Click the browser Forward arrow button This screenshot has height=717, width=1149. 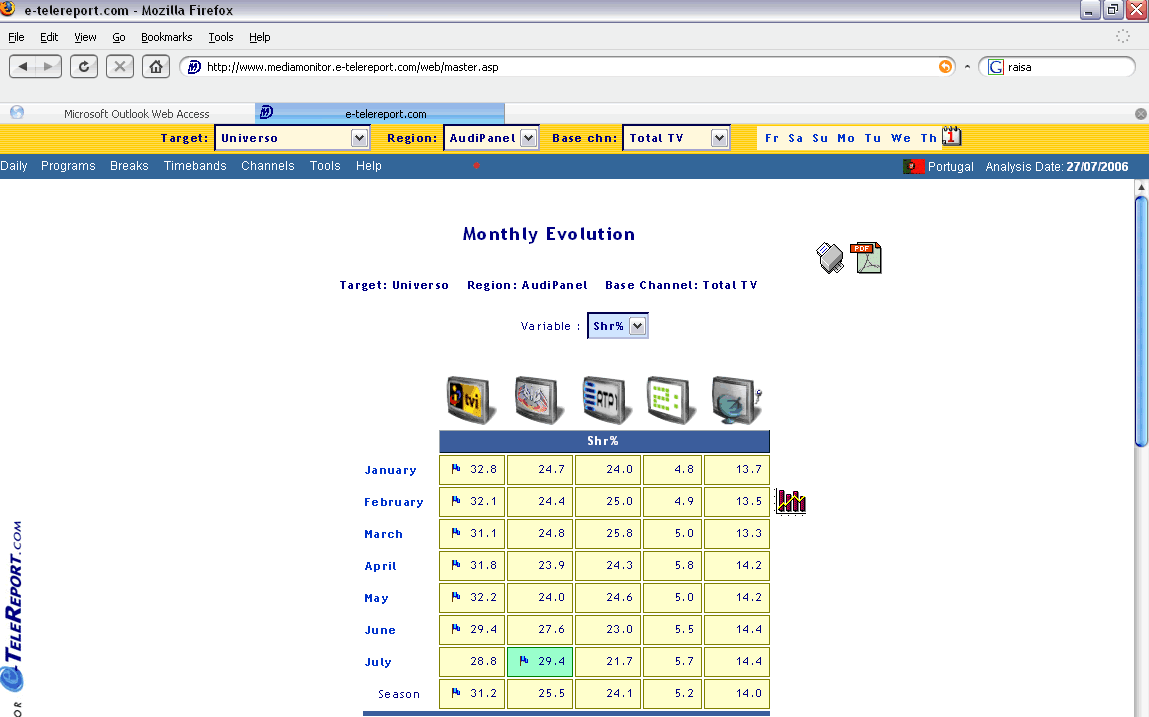pos(48,67)
